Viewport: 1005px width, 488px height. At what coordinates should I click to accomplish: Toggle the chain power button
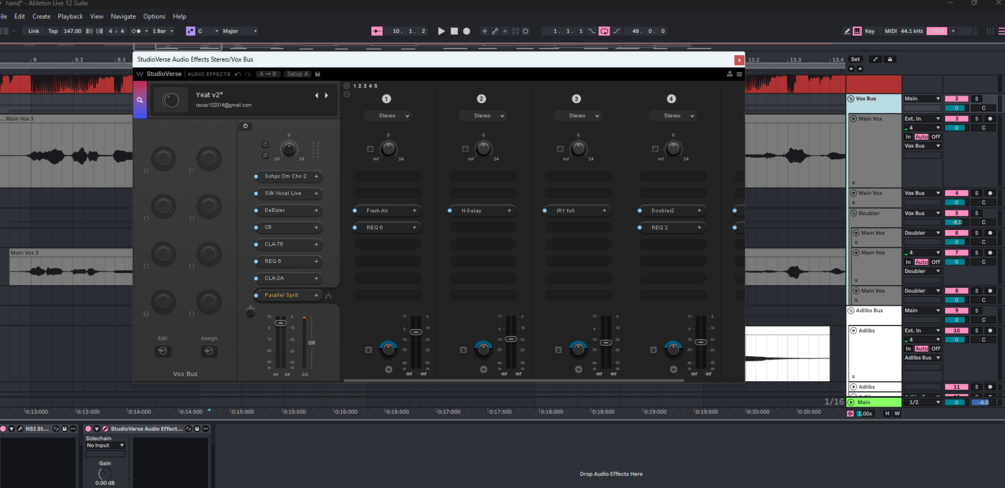coord(245,126)
